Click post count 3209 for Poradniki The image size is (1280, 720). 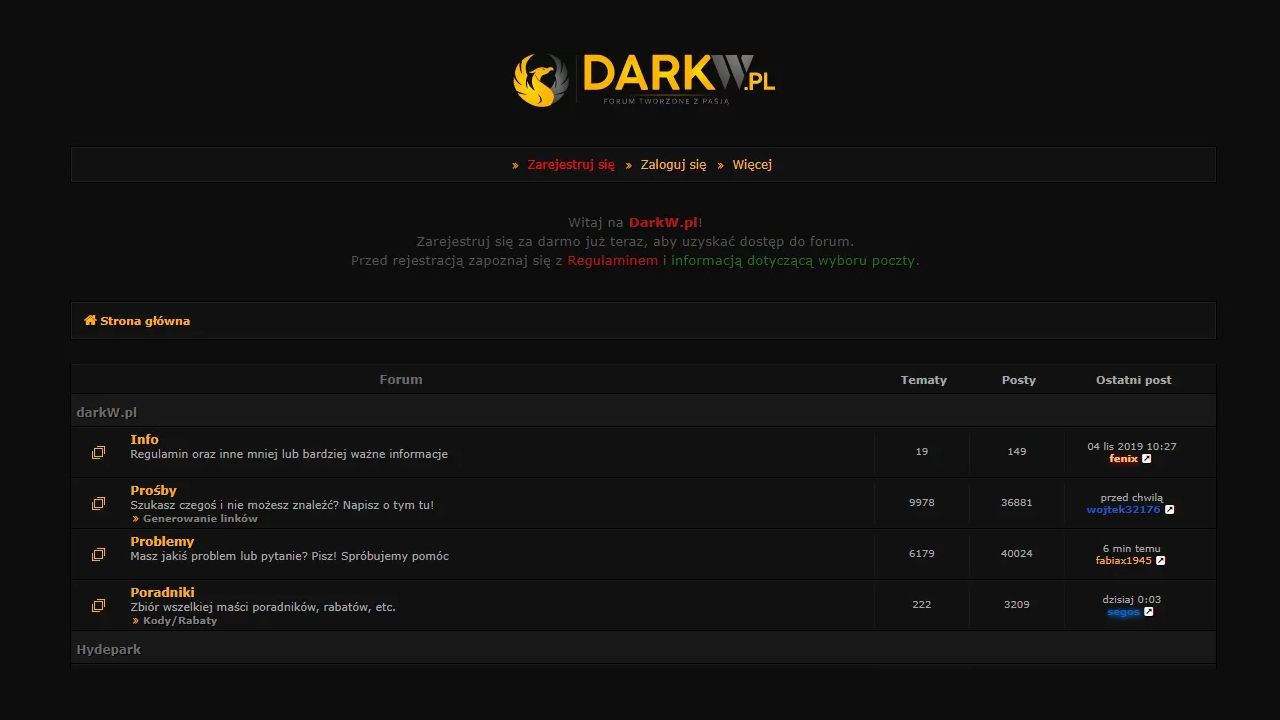1017,605
